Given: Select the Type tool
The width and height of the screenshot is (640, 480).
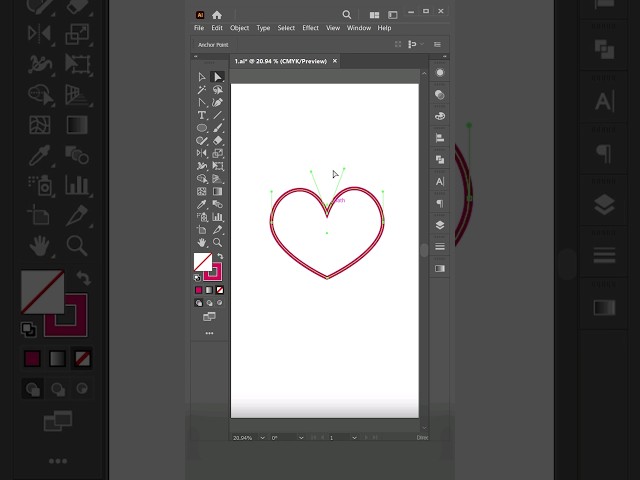Looking at the screenshot, I should 202,115.
